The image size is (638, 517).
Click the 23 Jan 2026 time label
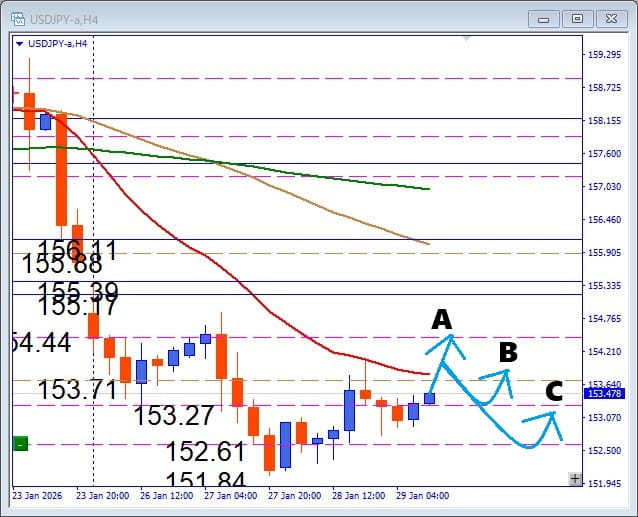click(37, 495)
